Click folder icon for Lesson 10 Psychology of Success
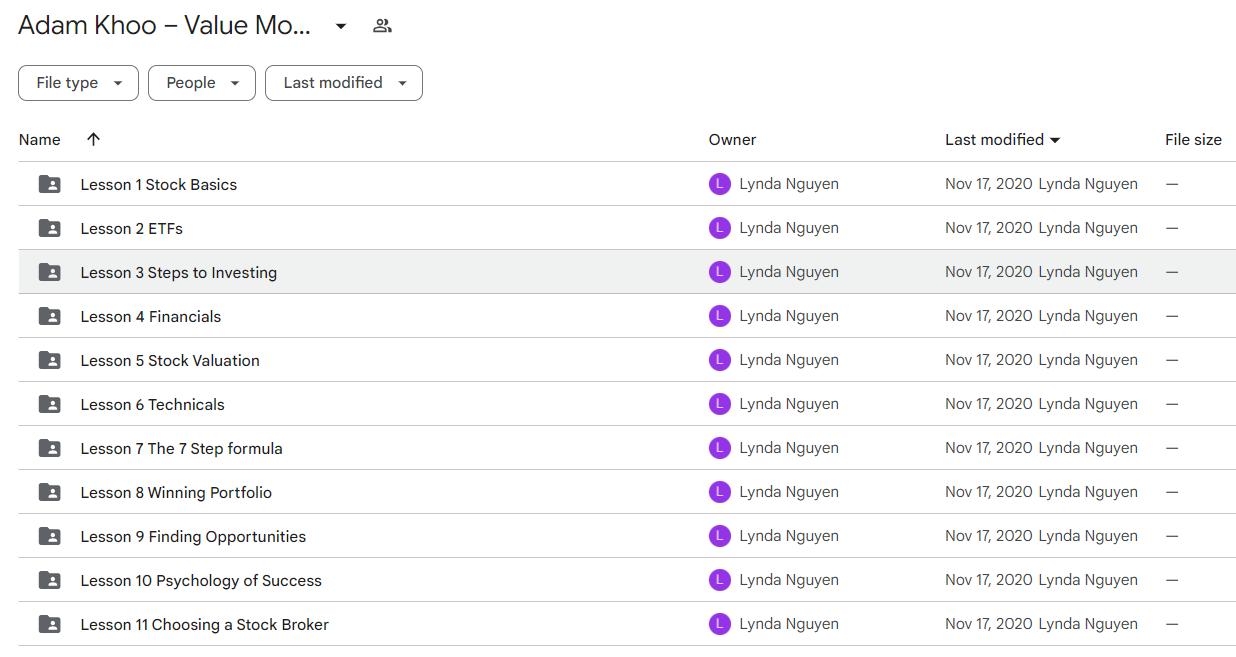 coord(49,580)
